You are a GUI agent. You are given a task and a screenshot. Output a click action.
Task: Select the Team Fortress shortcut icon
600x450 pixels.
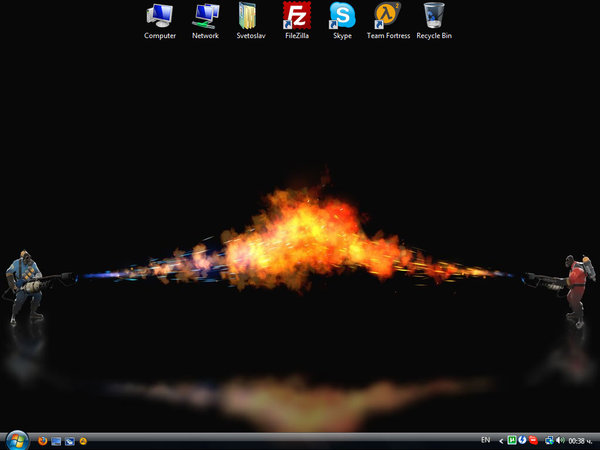click(x=388, y=21)
